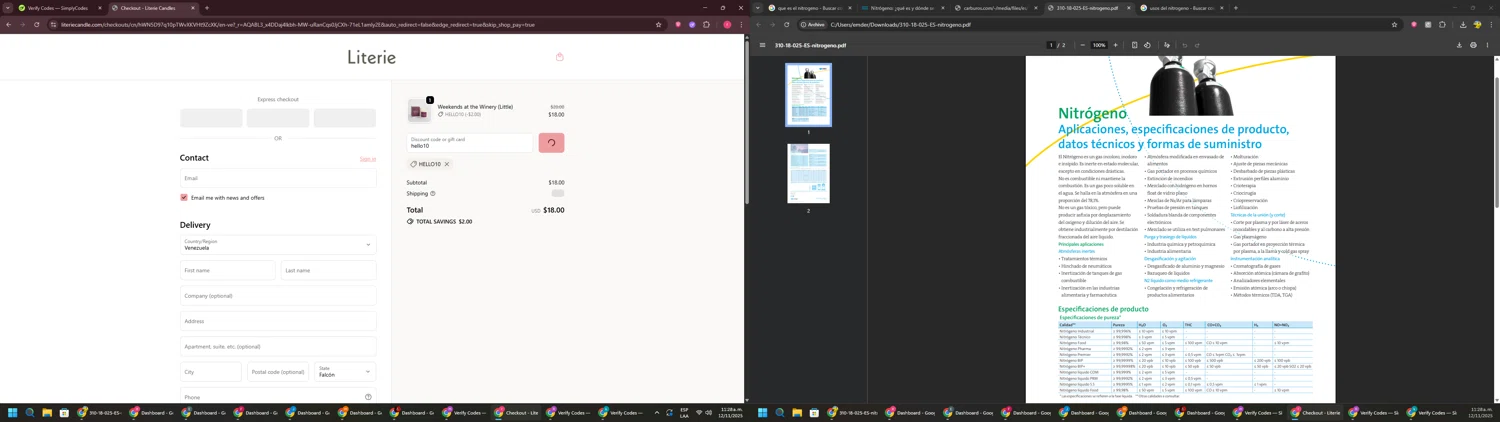Close the Checkout - Literie Candles tab
Image resolution: width=1500 pixels, height=422 pixels.
[193, 8]
